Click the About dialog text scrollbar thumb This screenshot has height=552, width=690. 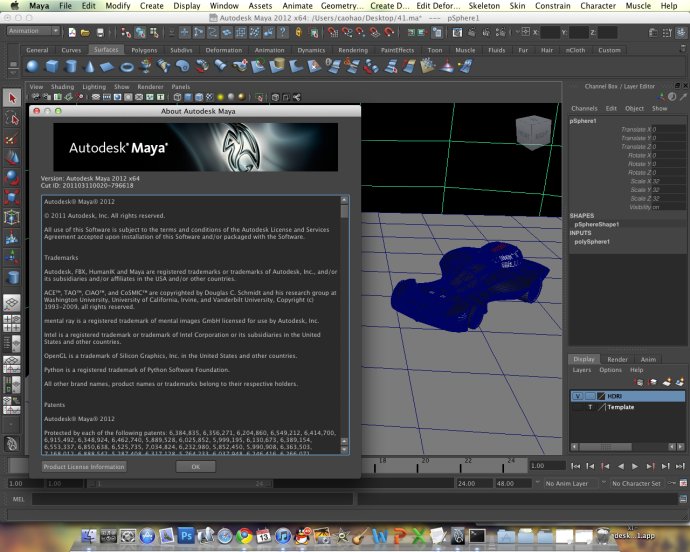344,212
